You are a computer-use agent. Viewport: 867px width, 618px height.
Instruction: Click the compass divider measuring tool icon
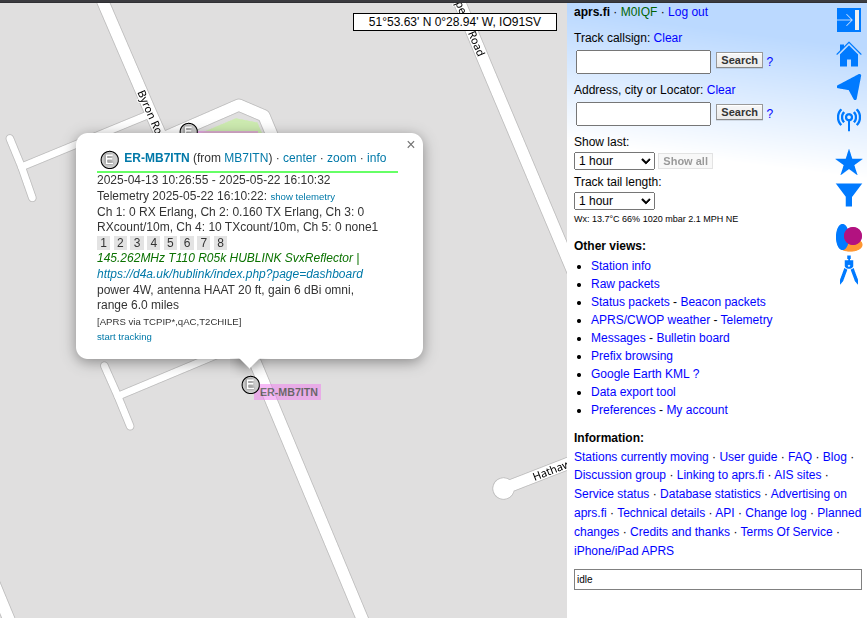coord(848,270)
